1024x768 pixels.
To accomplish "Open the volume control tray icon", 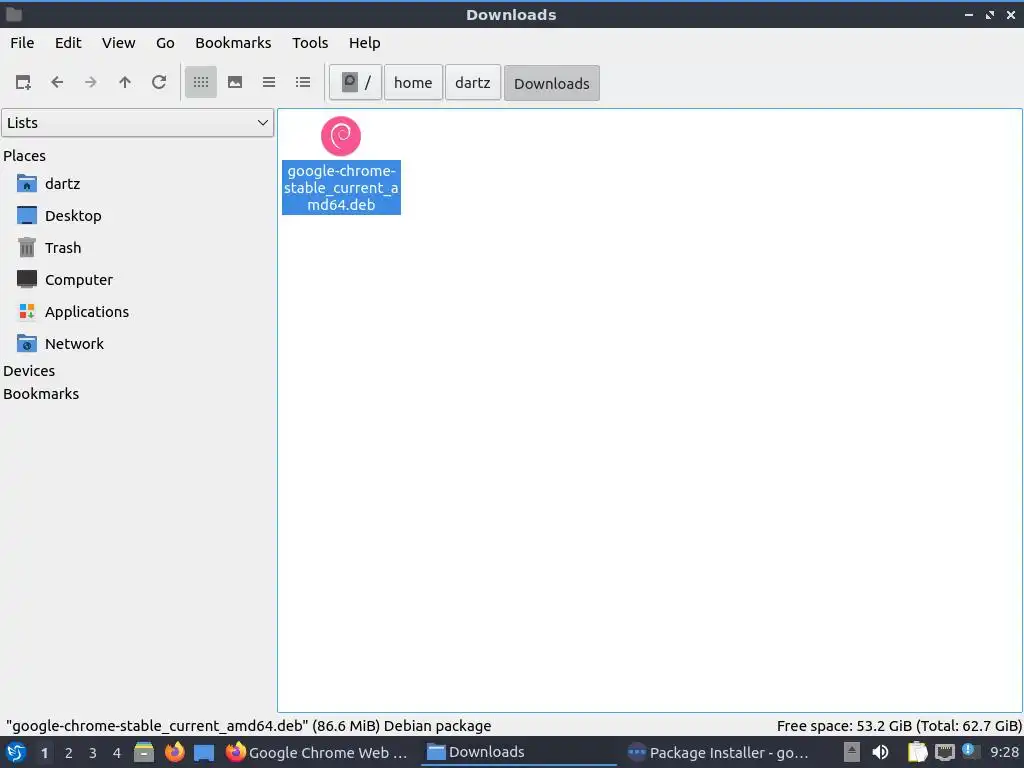I will [x=880, y=752].
